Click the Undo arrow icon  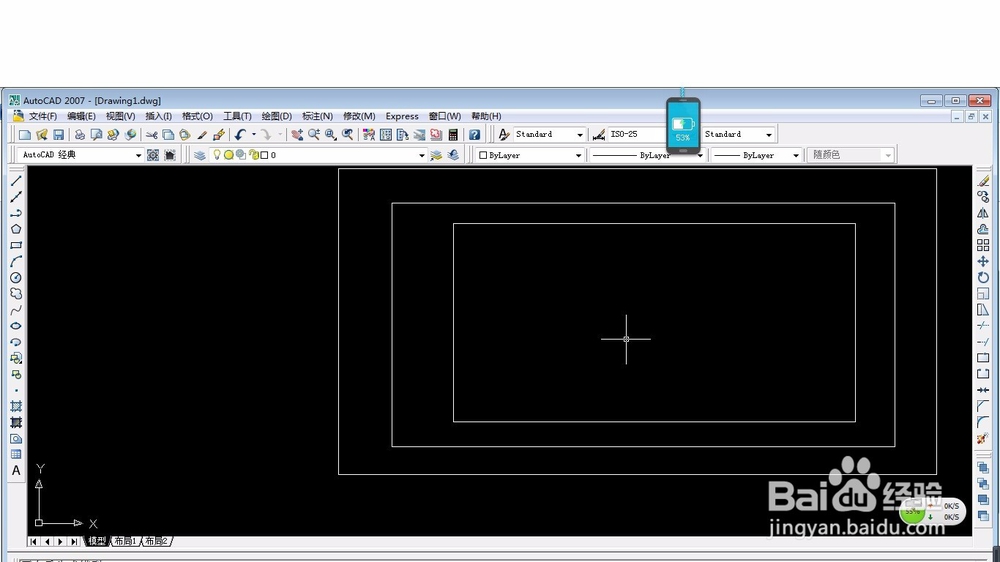pyautogui.click(x=240, y=135)
